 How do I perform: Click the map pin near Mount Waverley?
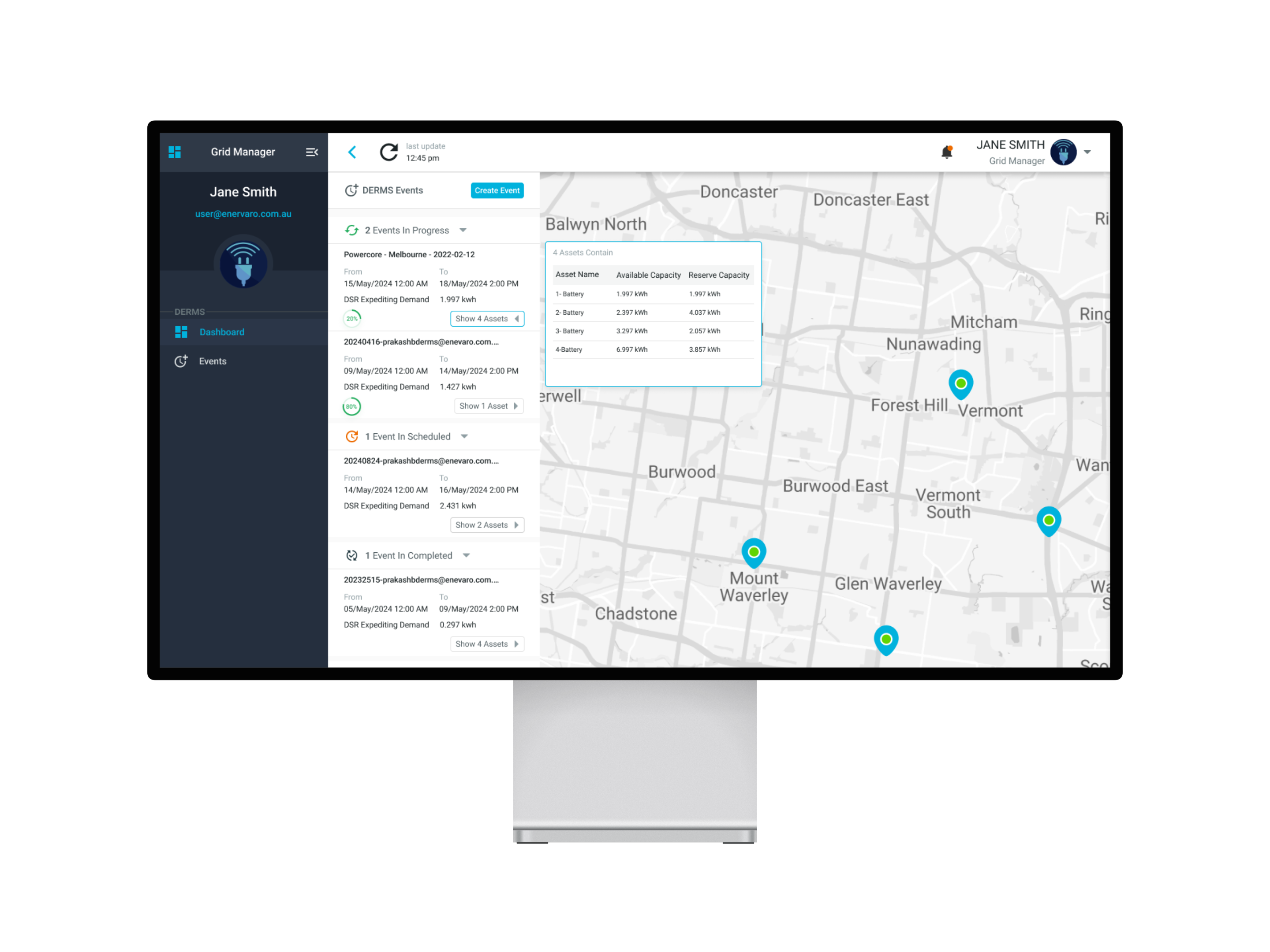point(754,552)
